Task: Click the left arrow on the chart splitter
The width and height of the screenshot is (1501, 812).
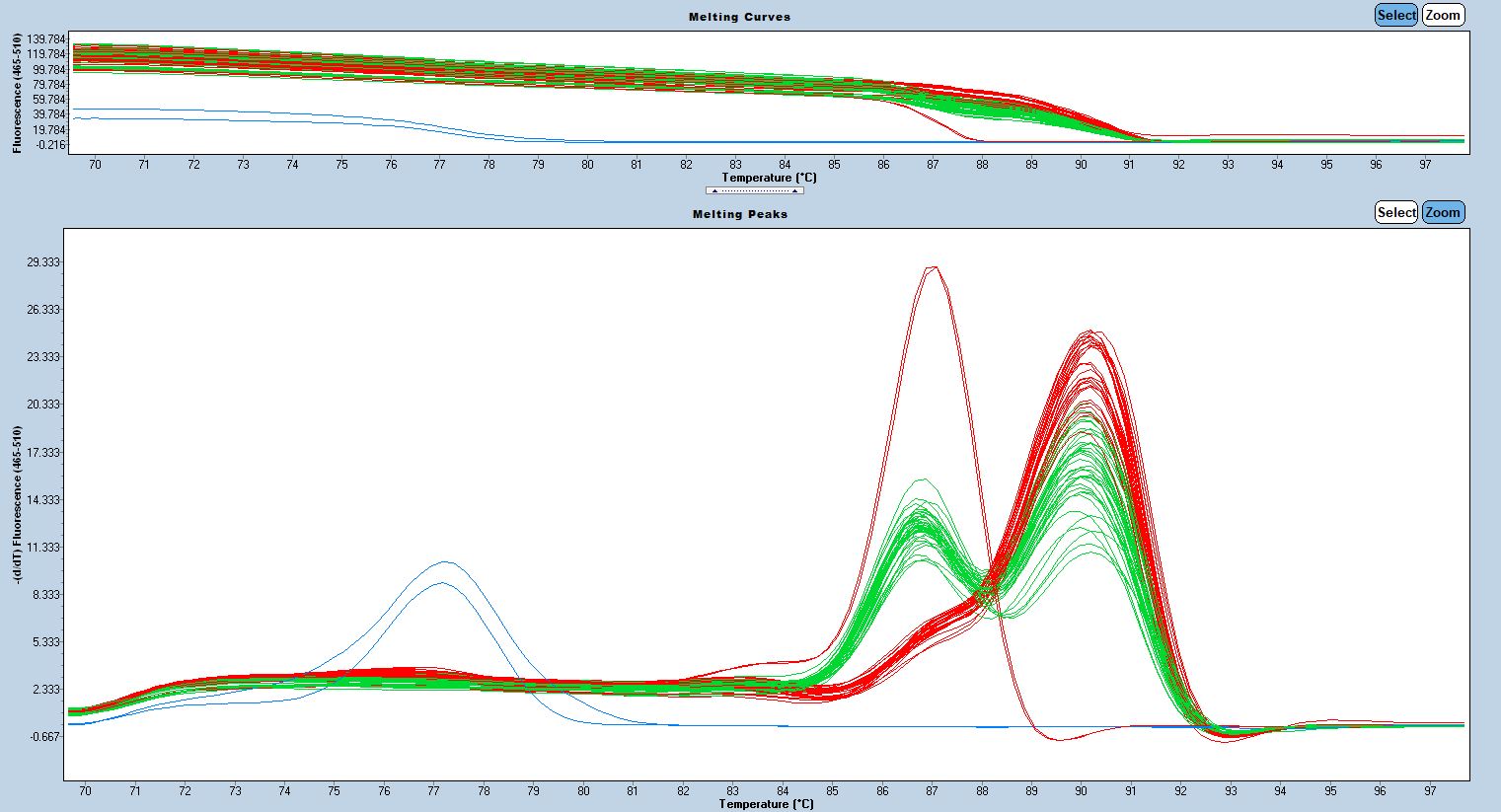Action: pos(714,190)
